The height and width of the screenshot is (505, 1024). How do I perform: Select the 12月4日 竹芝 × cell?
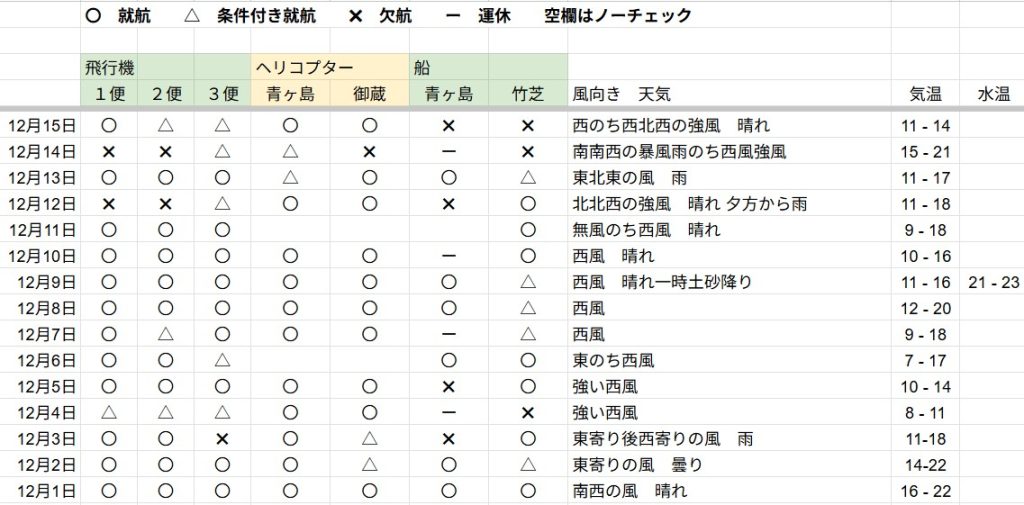(x=528, y=413)
